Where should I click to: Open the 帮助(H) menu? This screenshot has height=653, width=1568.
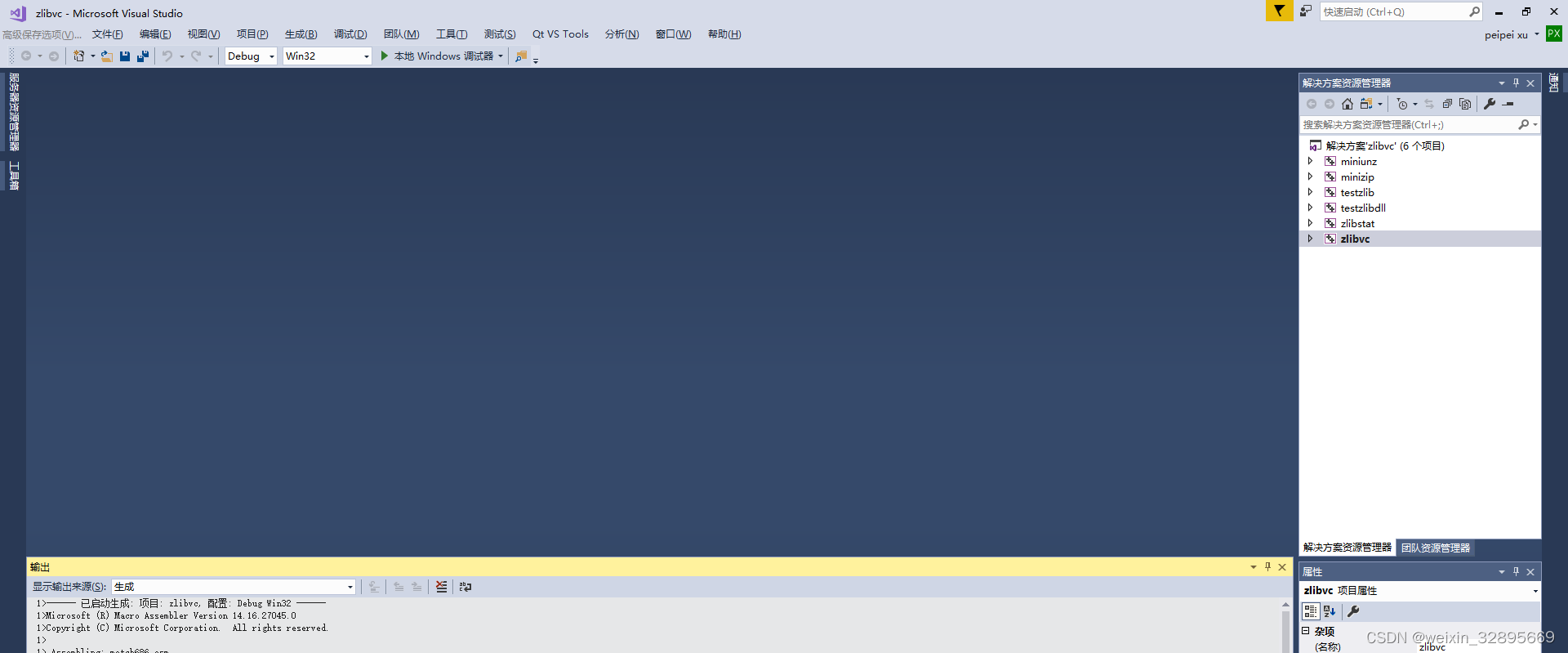point(724,34)
